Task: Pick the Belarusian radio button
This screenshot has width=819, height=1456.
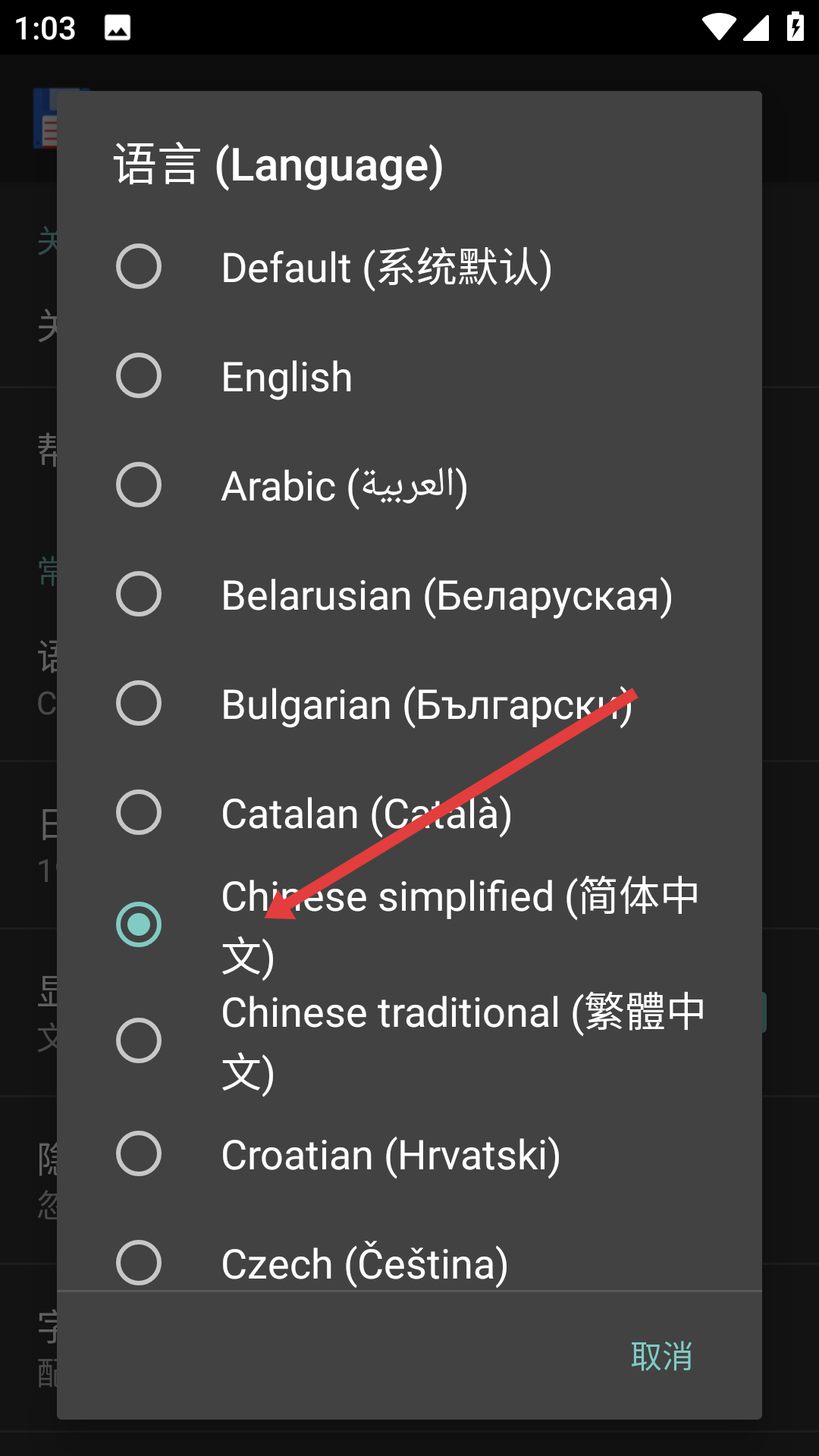Action: [139, 595]
